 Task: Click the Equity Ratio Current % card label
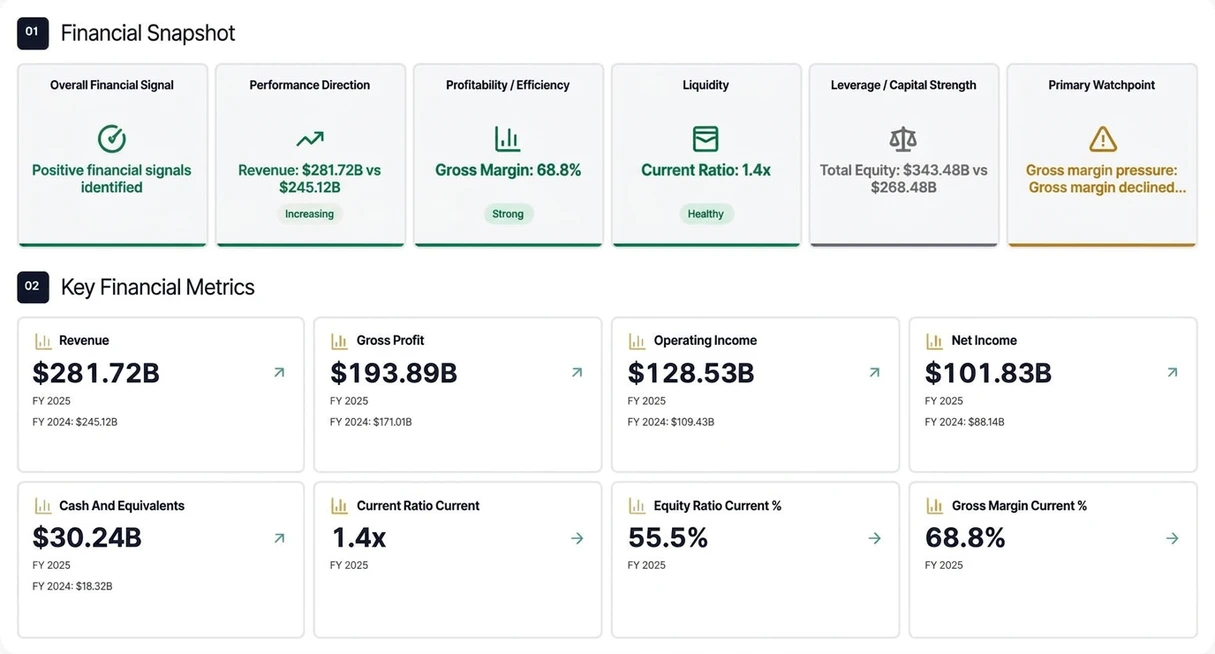click(718, 506)
